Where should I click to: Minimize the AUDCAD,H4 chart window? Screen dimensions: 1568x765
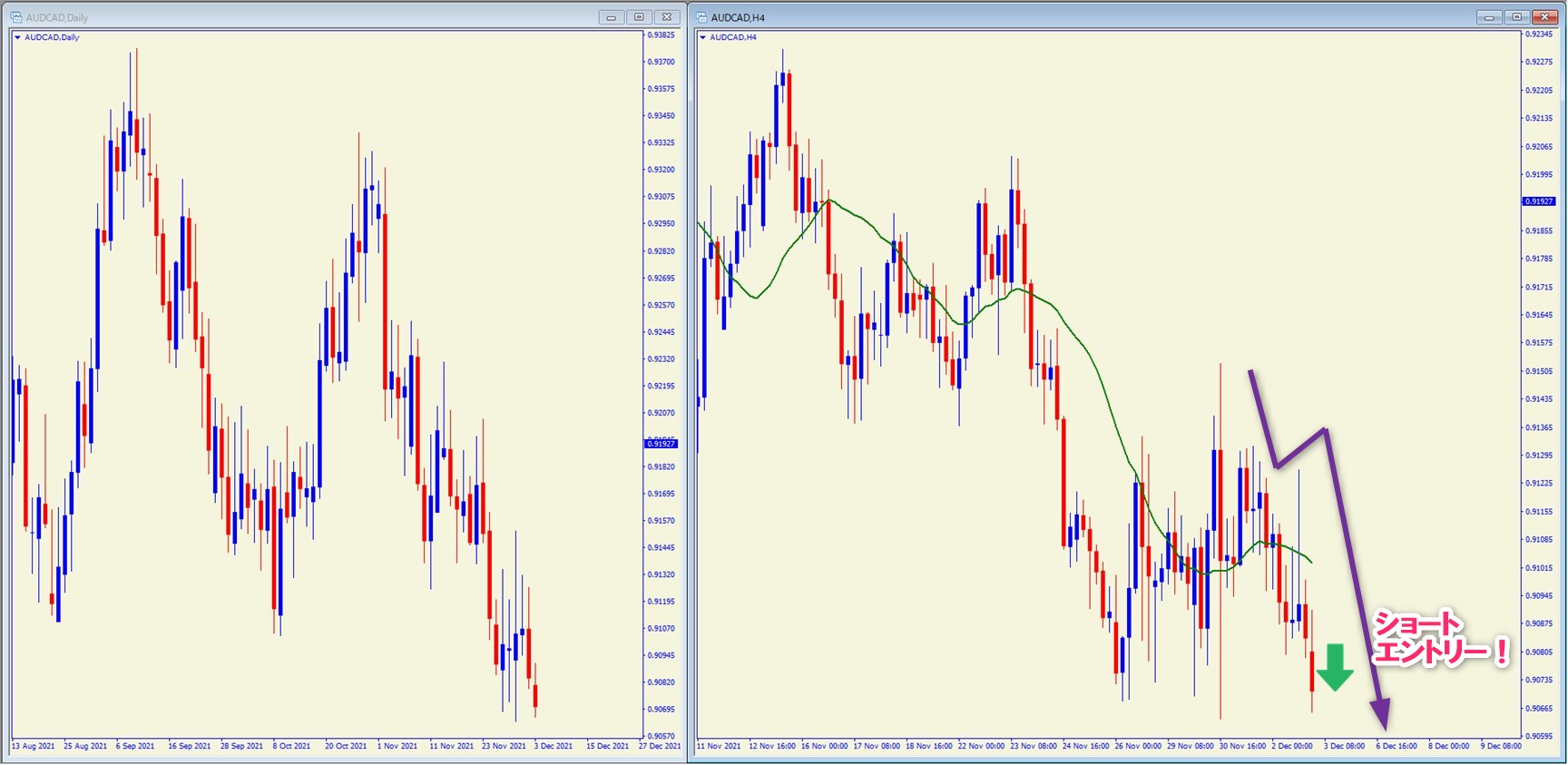tap(1489, 17)
